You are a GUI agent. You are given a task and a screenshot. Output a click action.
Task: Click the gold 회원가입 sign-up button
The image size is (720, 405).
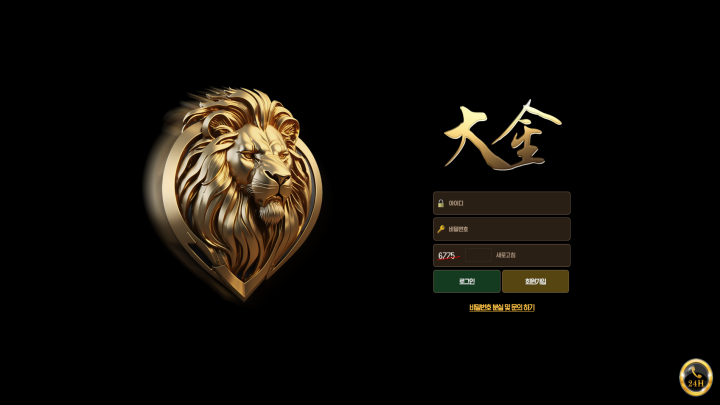(535, 281)
